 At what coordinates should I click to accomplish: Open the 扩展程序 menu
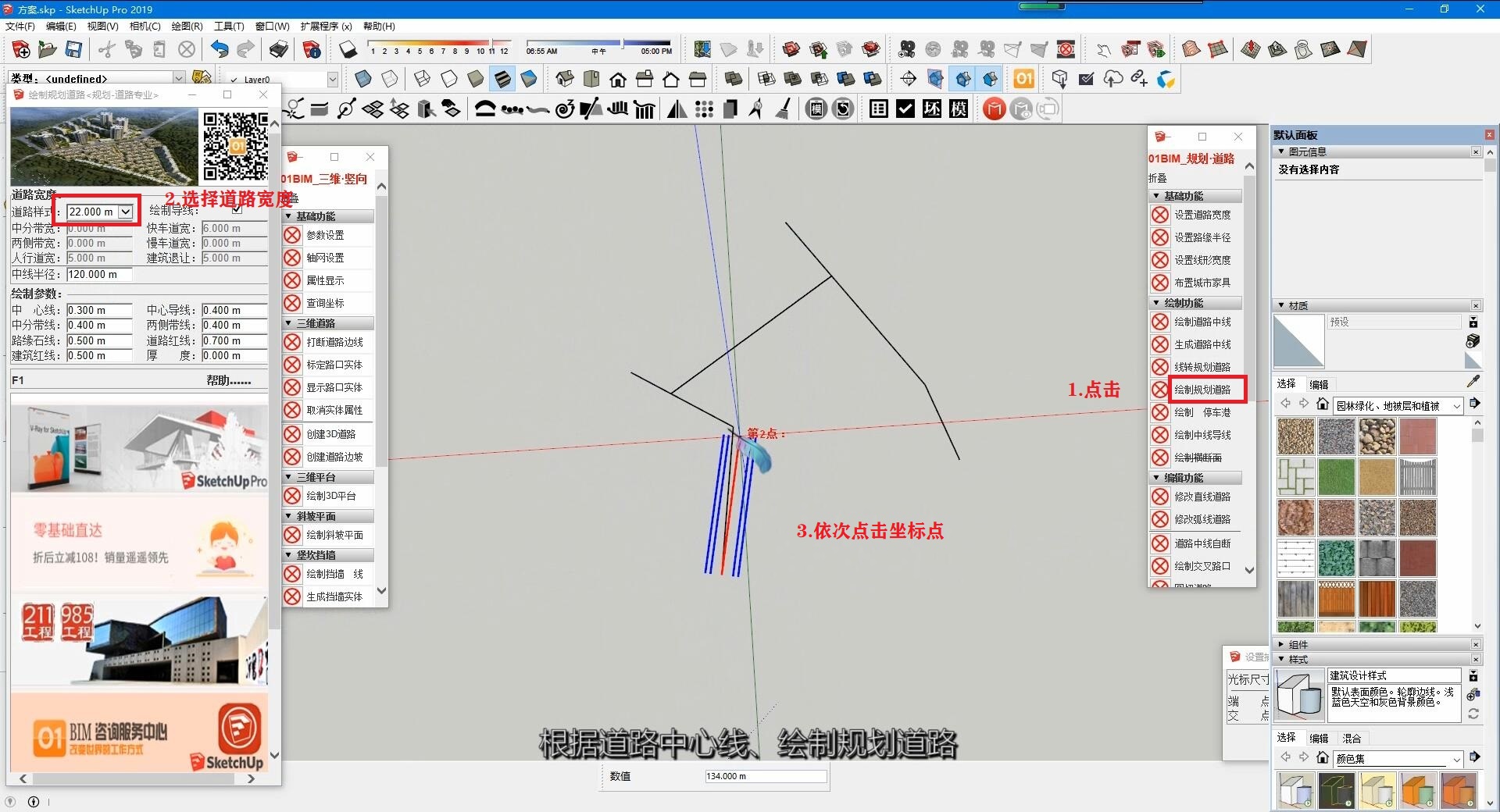tap(326, 26)
